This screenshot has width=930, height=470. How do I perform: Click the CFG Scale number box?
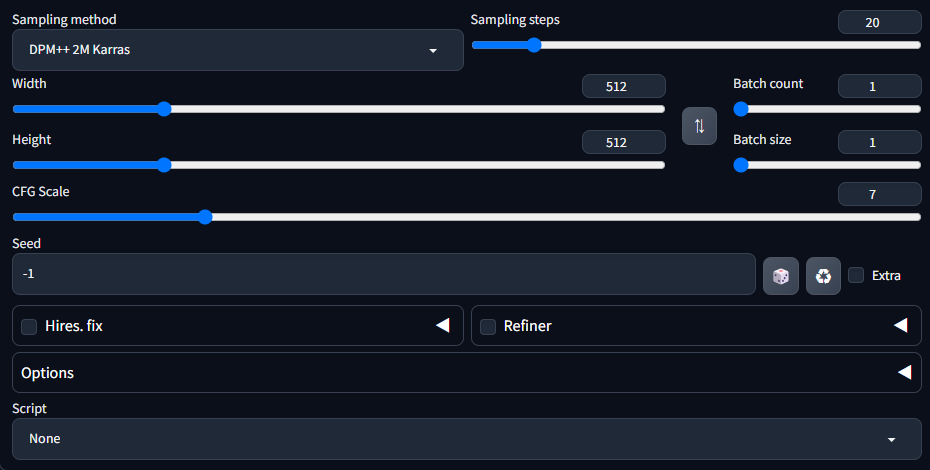[879, 194]
